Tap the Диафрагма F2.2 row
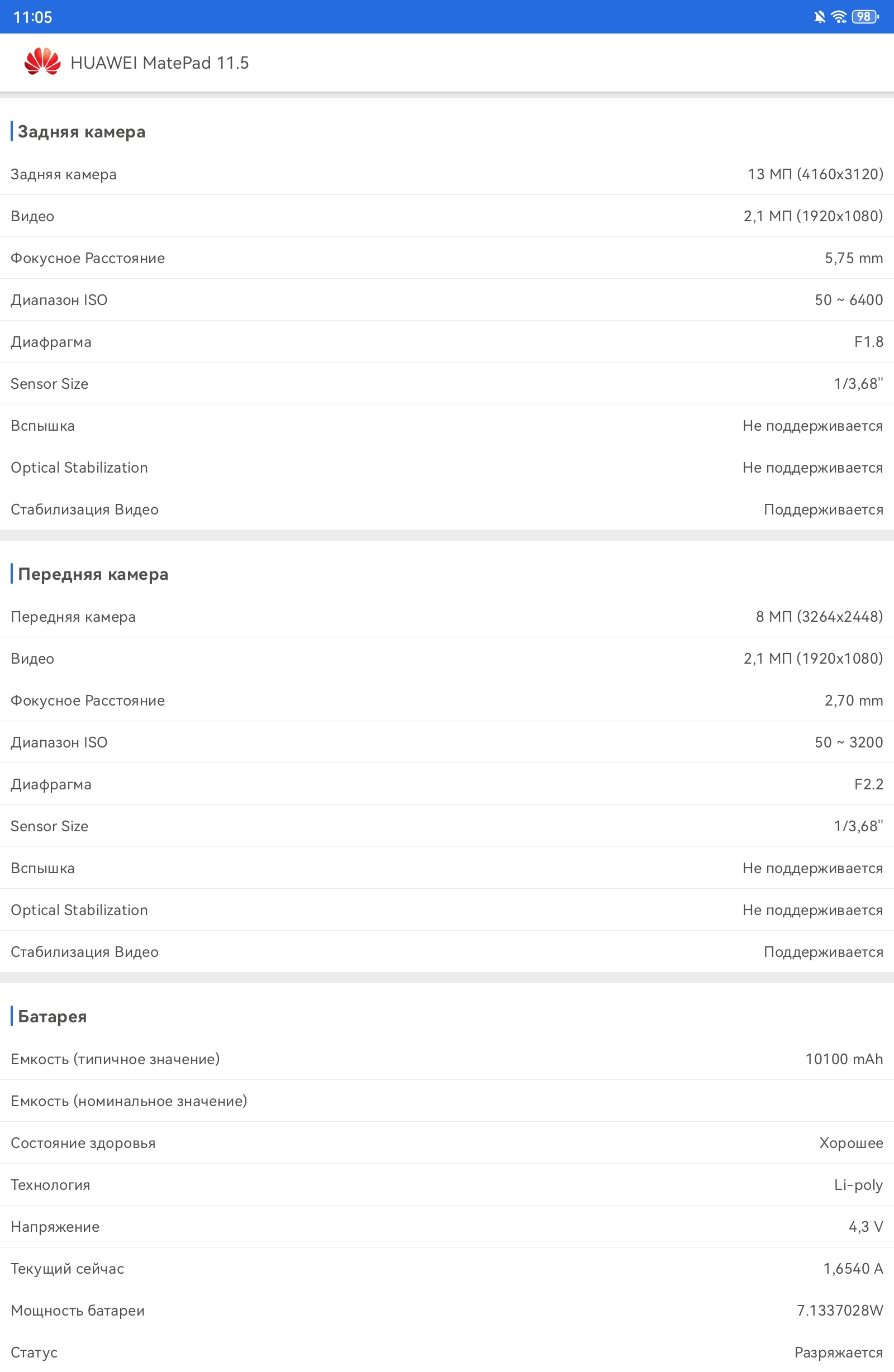The width and height of the screenshot is (894, 1372). point(447,784)
